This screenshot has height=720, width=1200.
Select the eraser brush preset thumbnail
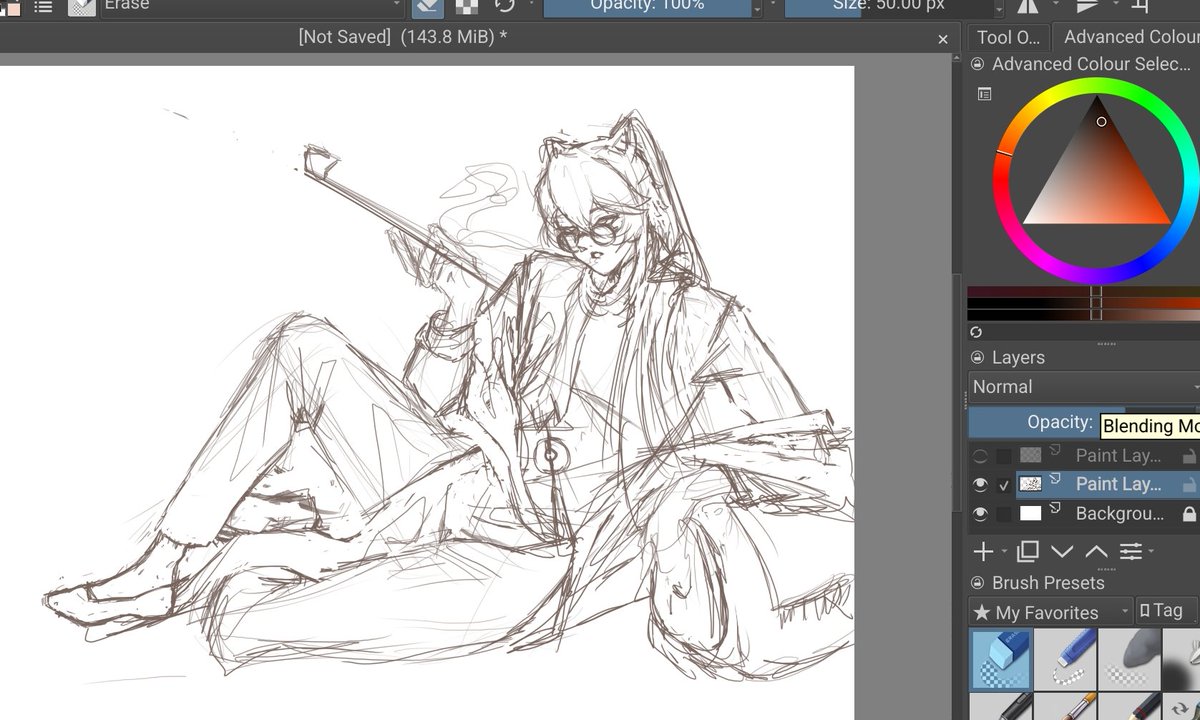(x=1000, y=658)
